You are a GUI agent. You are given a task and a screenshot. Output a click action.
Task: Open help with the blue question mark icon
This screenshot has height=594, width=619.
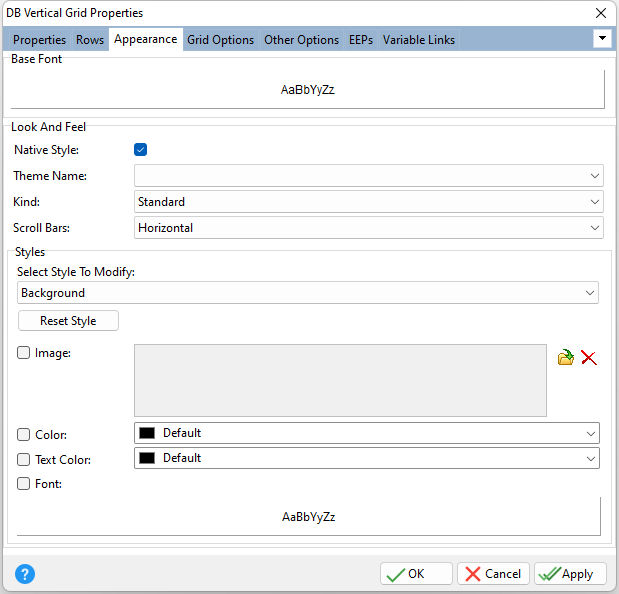(x=25, y=574)
